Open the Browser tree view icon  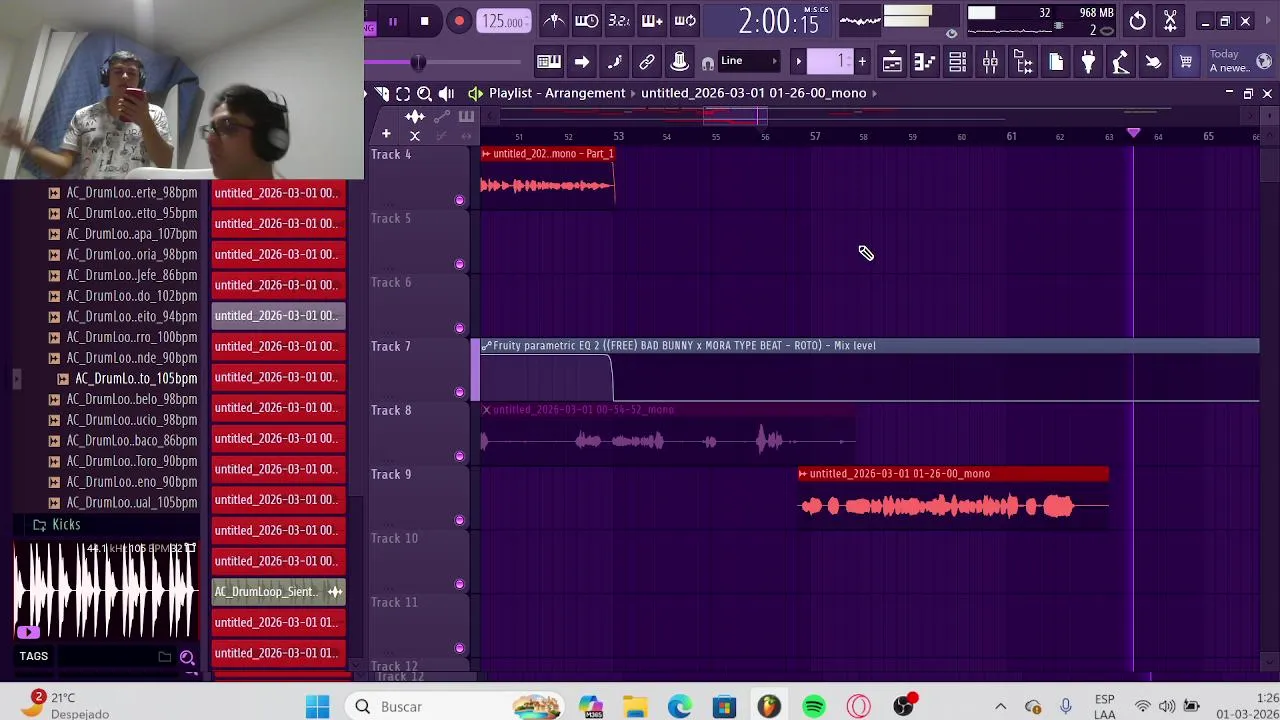1023,62
